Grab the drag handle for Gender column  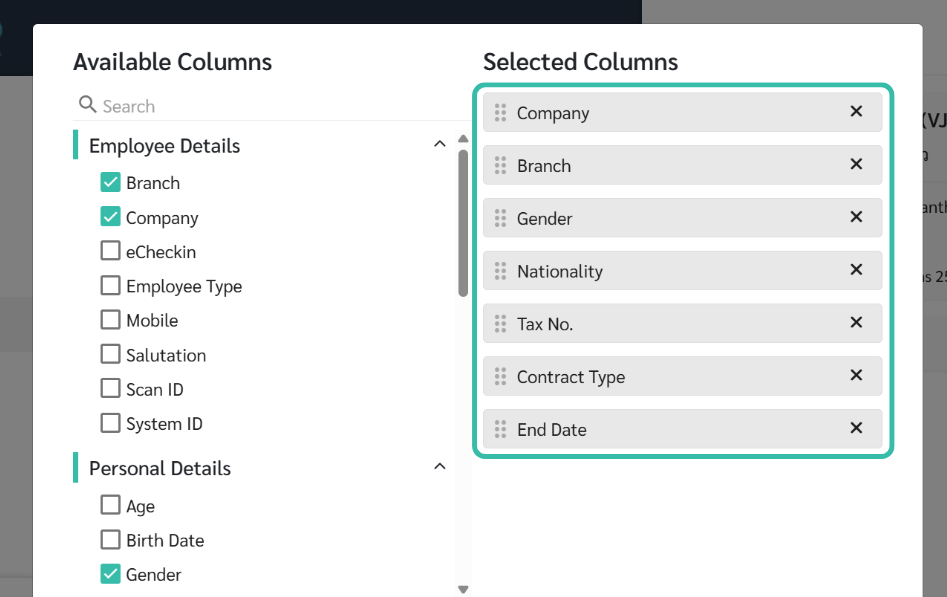pyautogui.click(x=500, y=218)
